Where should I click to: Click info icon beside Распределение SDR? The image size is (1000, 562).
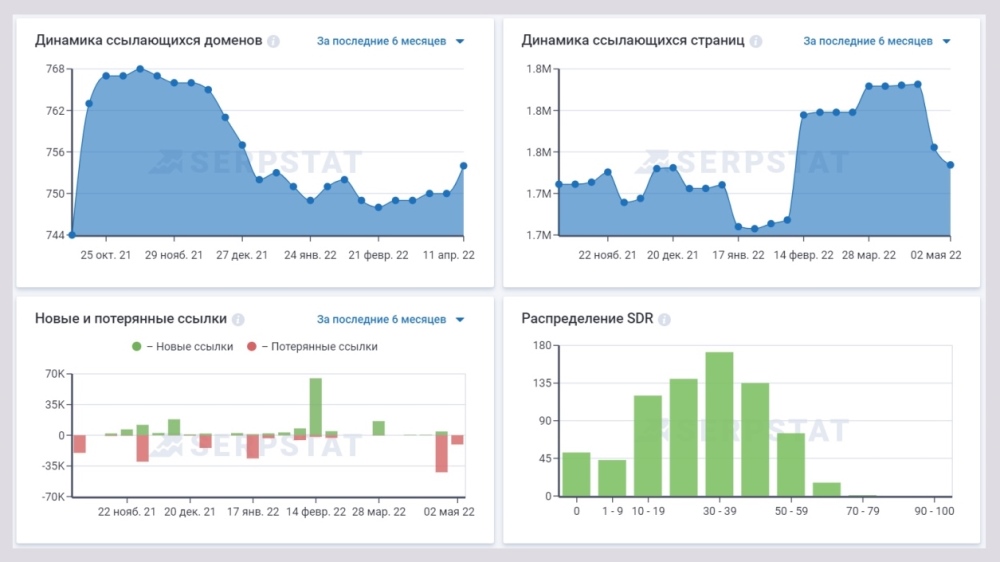tap(664, 320)
